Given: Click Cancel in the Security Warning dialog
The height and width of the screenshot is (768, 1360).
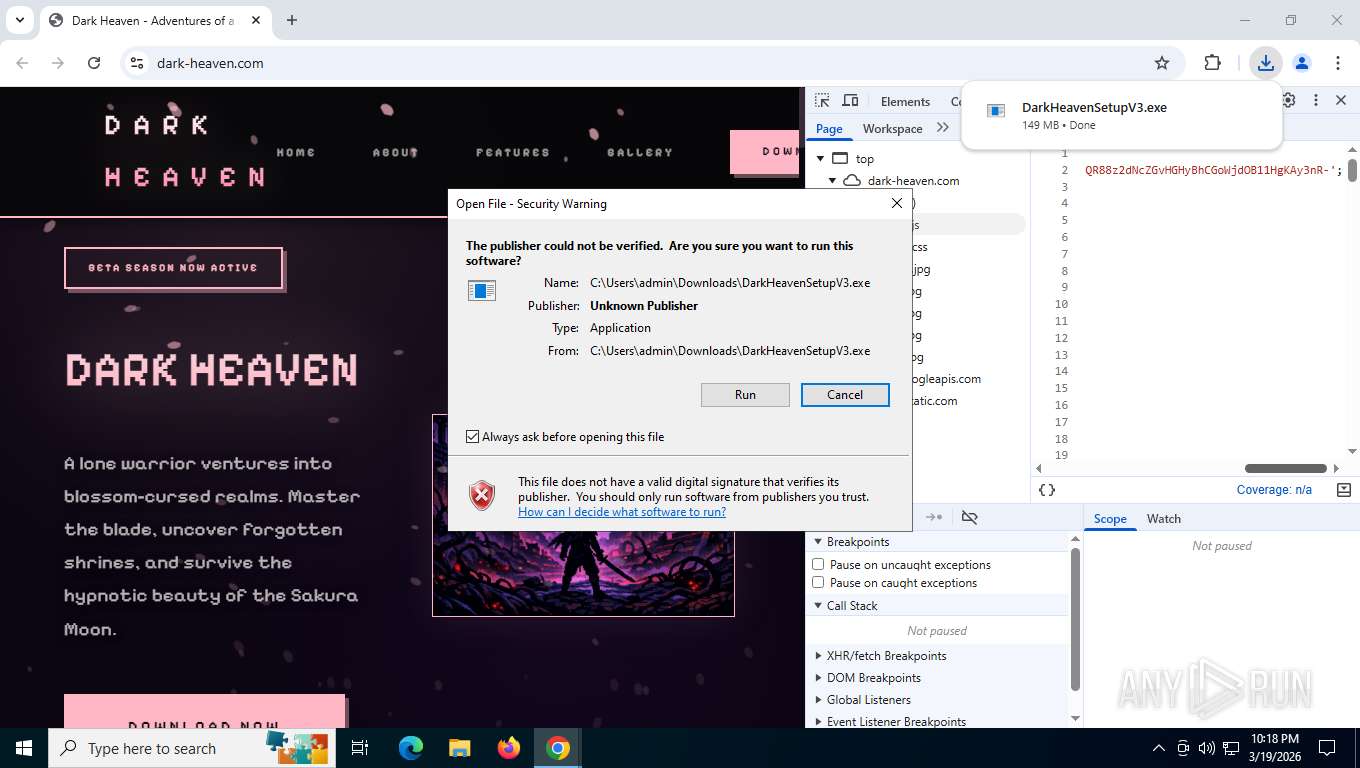Looking at the screenshot, I should pos(845,395).
